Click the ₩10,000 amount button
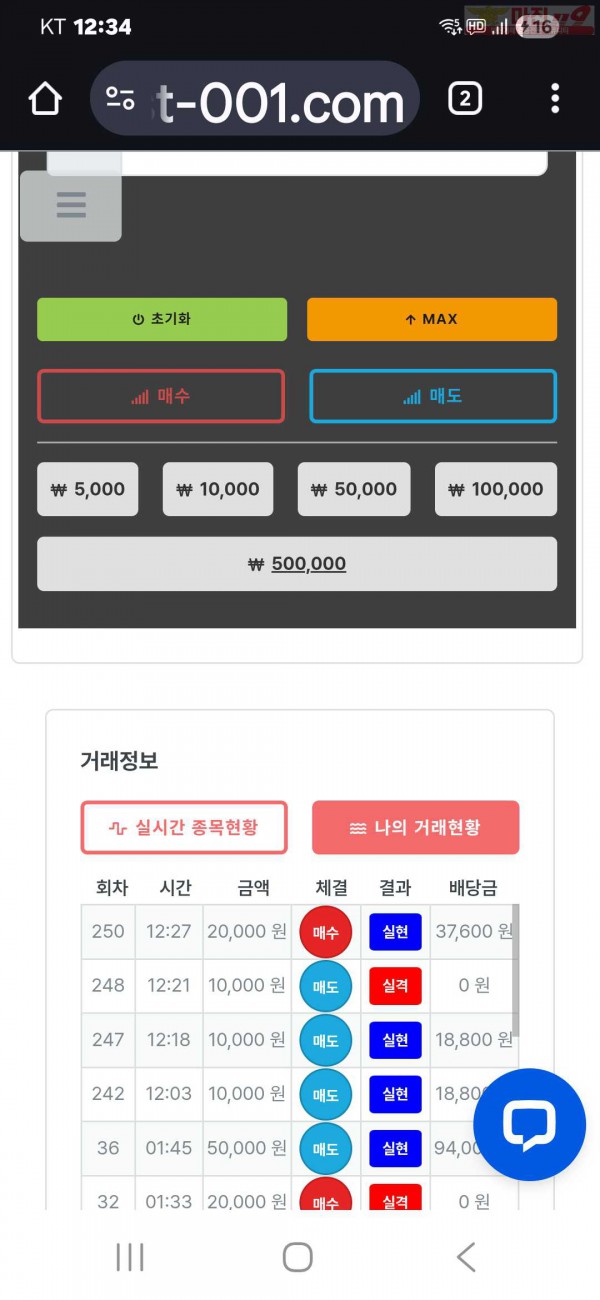This screenshot has height=1300, width=600. 218,489
